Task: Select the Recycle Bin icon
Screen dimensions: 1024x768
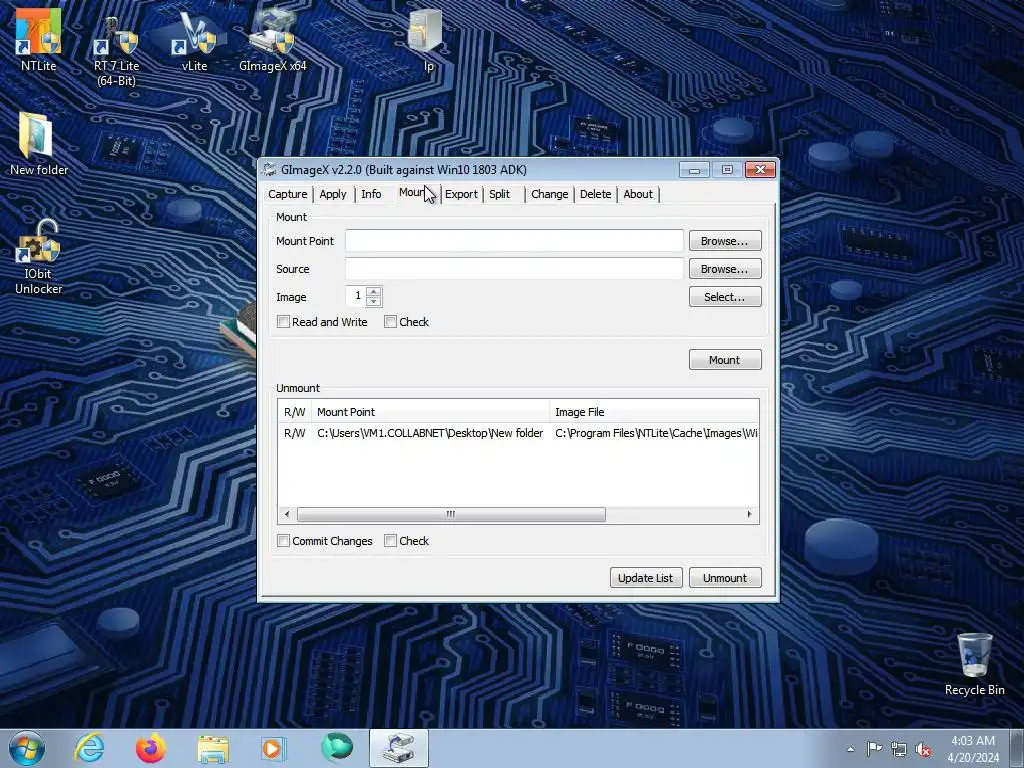Action: coord(974,664)
